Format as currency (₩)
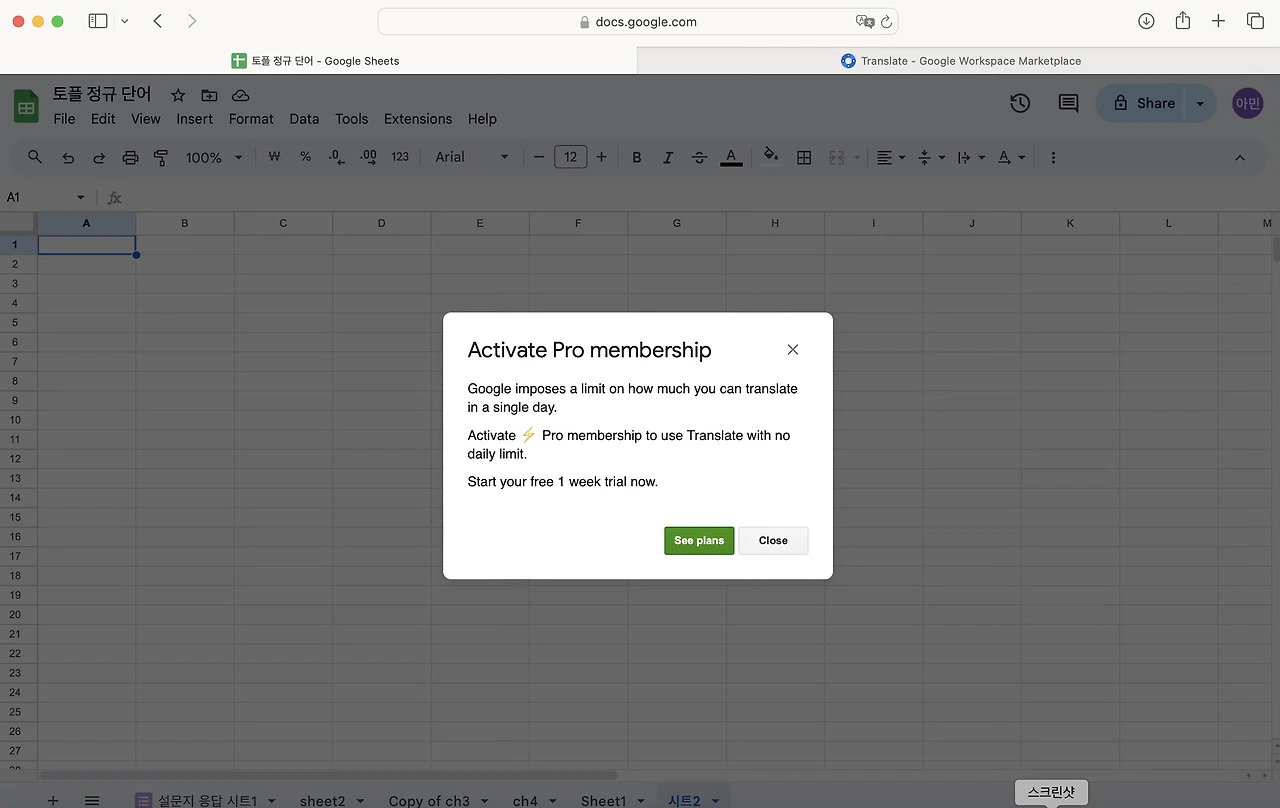This screenshot has height=808, width=1280. pyautogui.click(x=274, y=157)
